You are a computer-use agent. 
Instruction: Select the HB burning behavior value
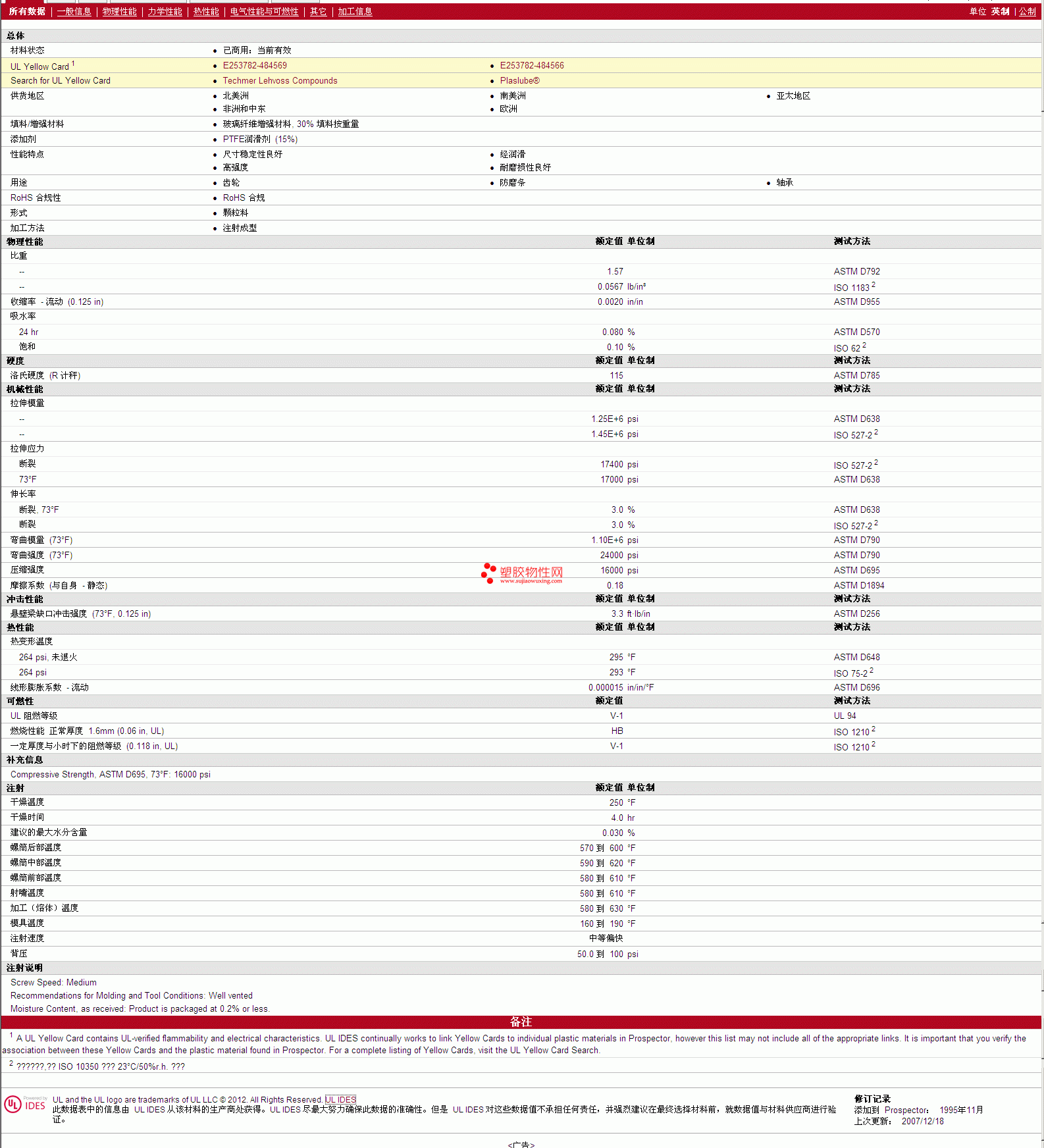(617, 731)
